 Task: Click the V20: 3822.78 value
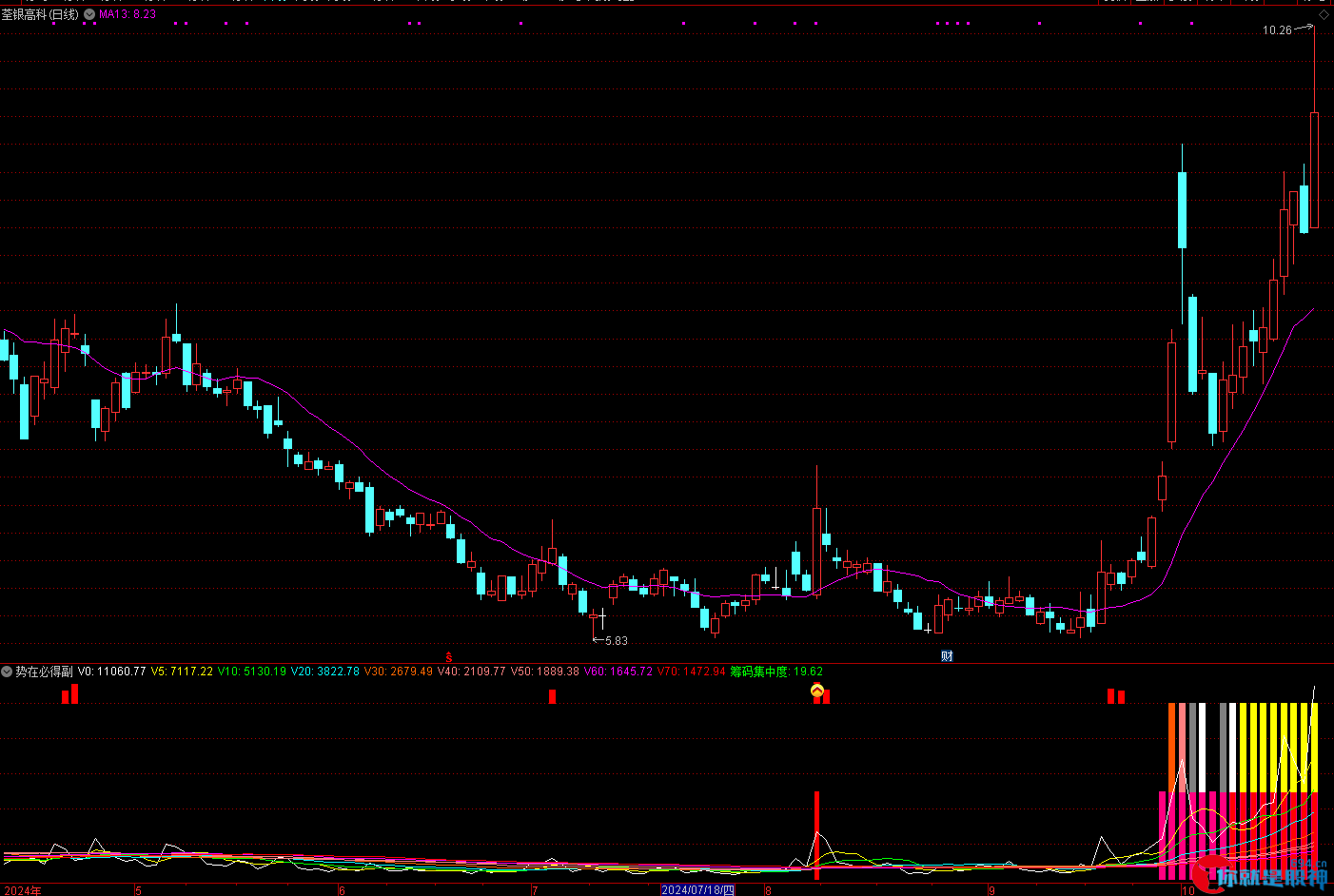tap(325, 672)
